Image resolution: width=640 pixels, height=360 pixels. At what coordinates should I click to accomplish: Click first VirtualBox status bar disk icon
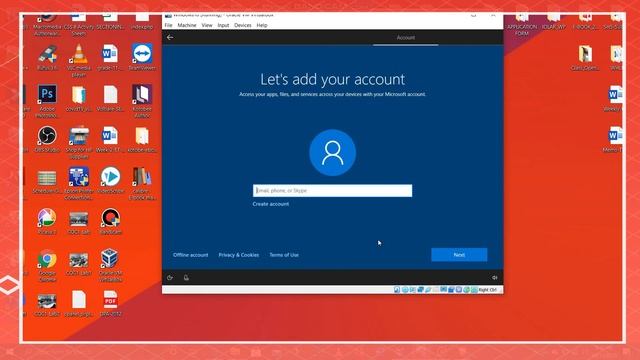[397, 290]
